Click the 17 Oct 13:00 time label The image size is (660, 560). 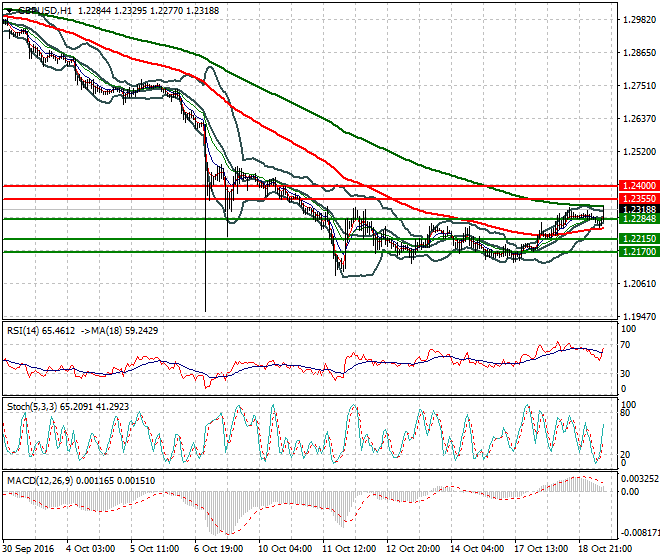[x=541, y=549]
